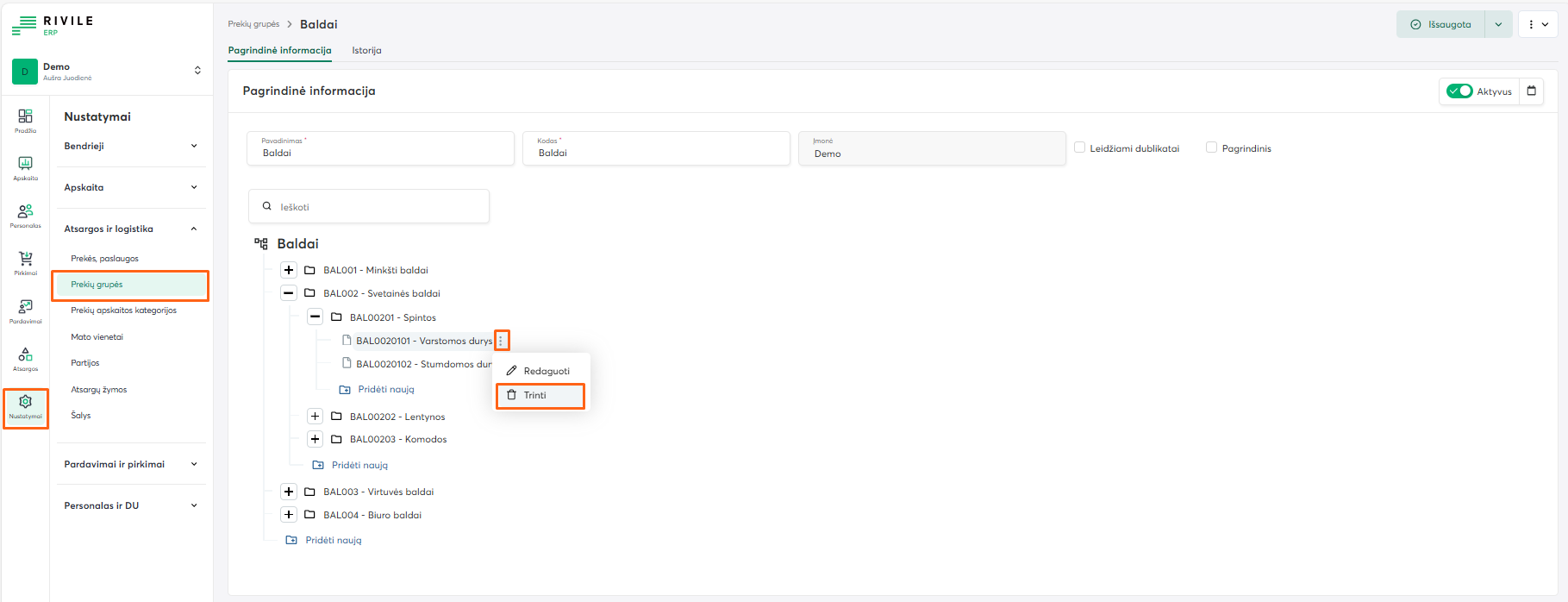Expand the Pardavimai ir pirkimai section
Image resolution: width=1568 pixels, height=602 pixels.
(130, 464)
